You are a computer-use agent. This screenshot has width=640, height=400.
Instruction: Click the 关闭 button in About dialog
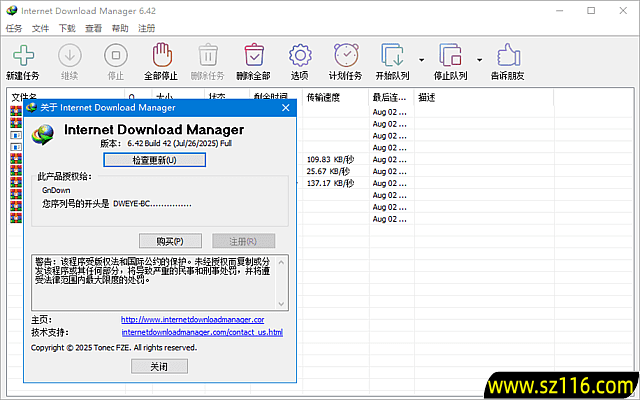[x=159, y=367]
